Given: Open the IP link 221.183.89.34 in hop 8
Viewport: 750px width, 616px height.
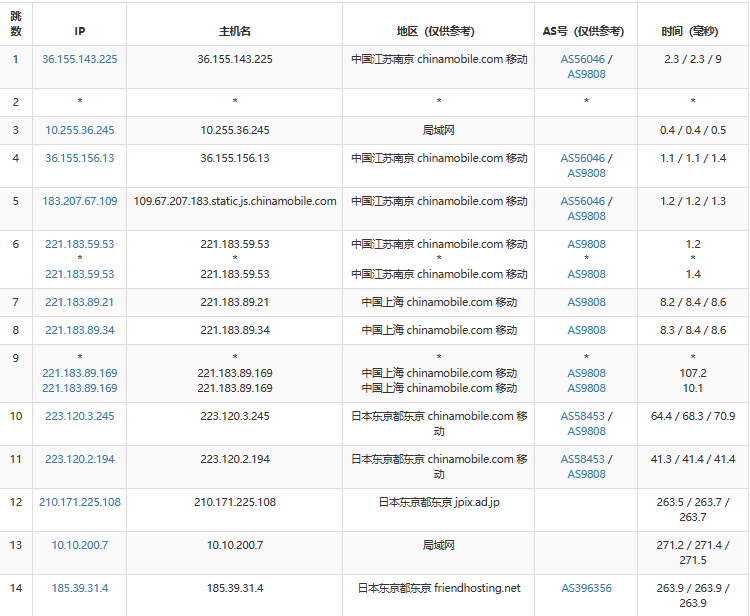Looking at the screenshot, I should tap(79, 330).
